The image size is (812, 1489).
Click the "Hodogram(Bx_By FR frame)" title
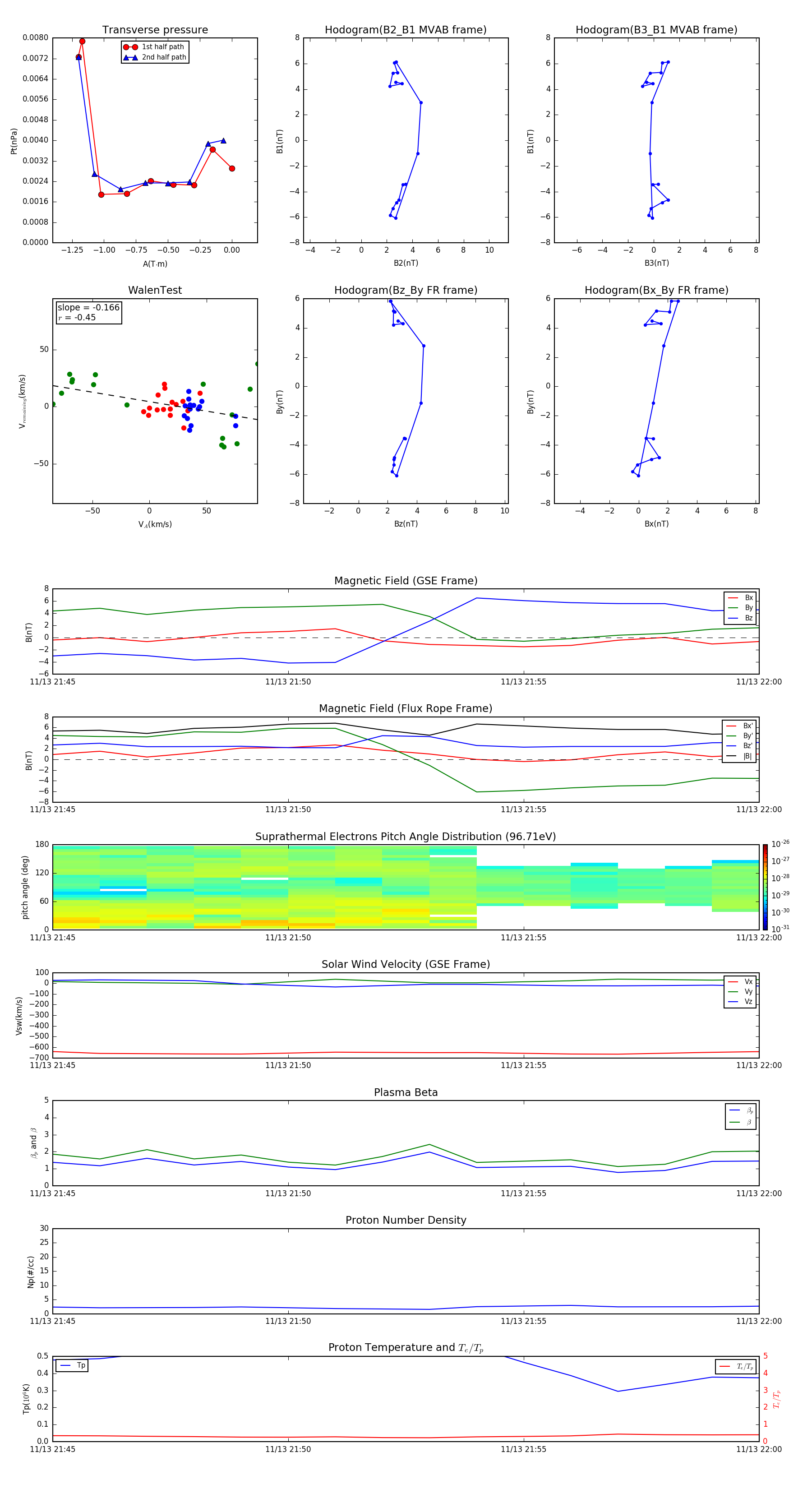(656, 290)
